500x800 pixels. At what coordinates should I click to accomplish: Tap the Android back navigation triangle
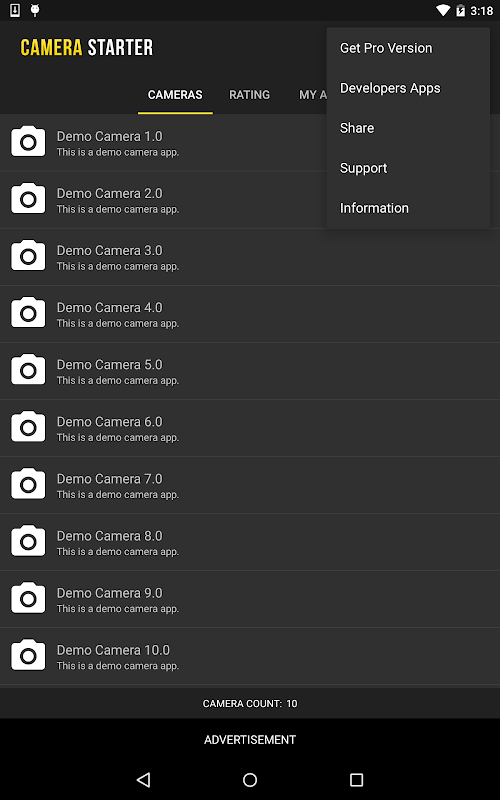[143, 779]
